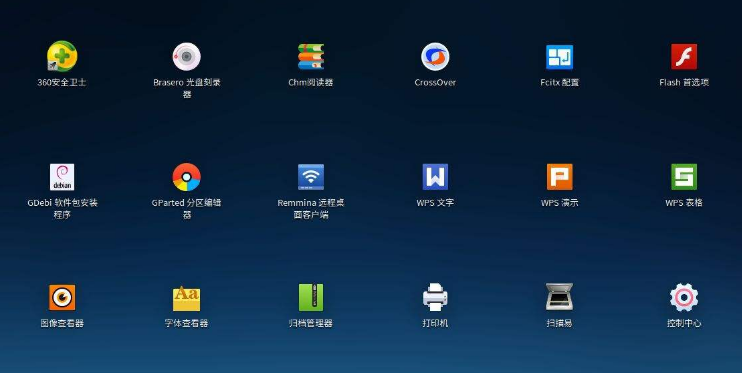The image size is (742, 373).
Task: Open WPS 表格 icon
Action: 684,177
